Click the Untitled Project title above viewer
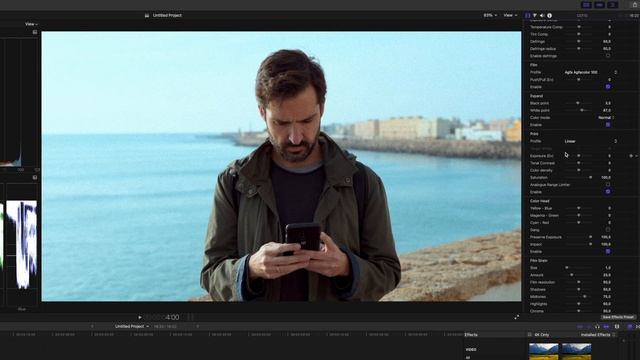The width and height of the screenshot is (640, 360). click(x=167, y=16)
